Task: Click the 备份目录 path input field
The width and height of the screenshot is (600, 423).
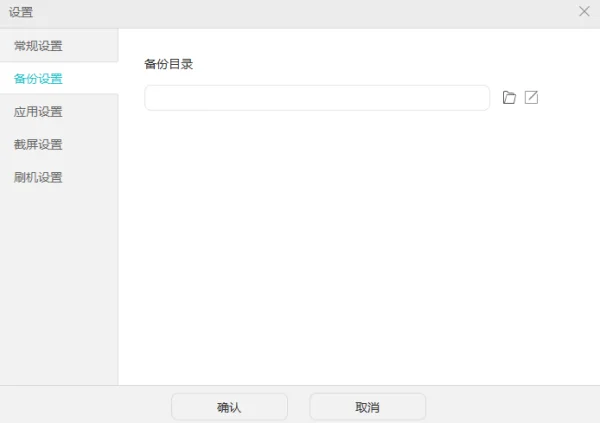Action: [317, 98]
